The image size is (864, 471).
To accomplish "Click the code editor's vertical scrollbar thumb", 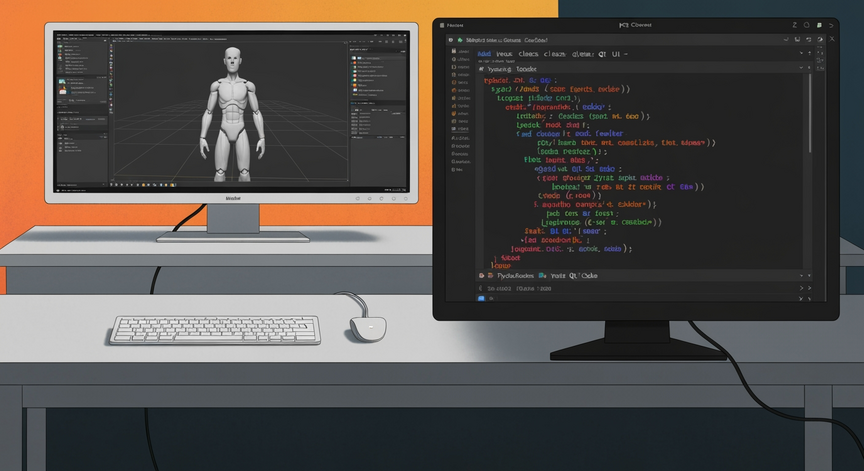I will (809, 113).
